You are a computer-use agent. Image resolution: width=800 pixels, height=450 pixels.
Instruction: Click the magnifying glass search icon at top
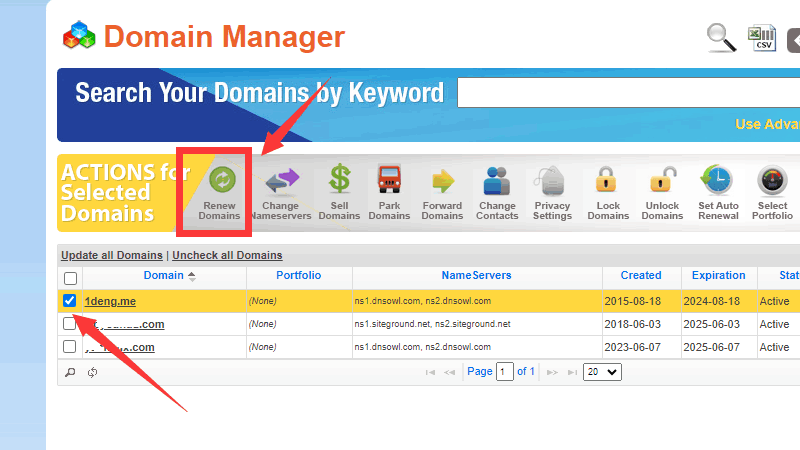point(721,38)
